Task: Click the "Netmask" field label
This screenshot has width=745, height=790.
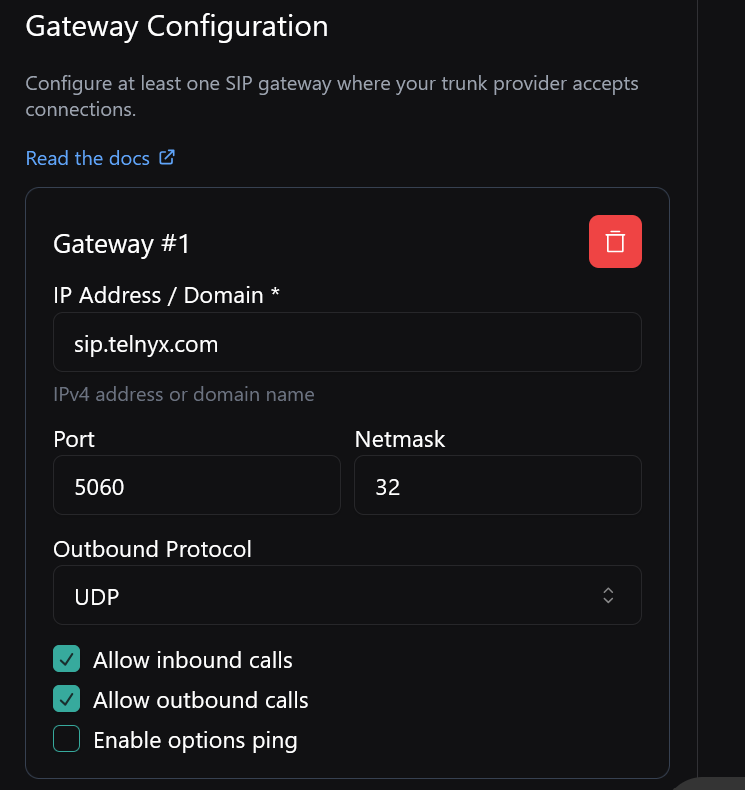Action: 400,439
